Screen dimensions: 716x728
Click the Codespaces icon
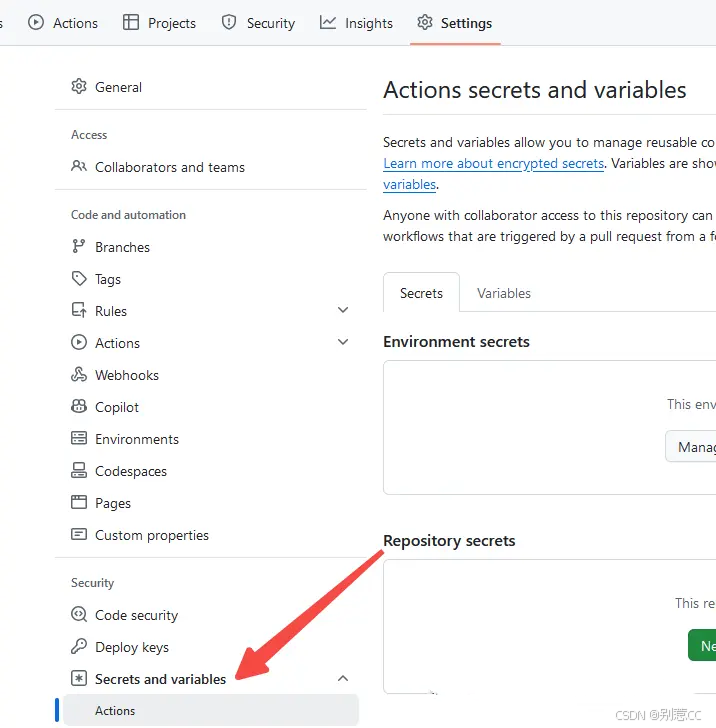click(79, 470)
